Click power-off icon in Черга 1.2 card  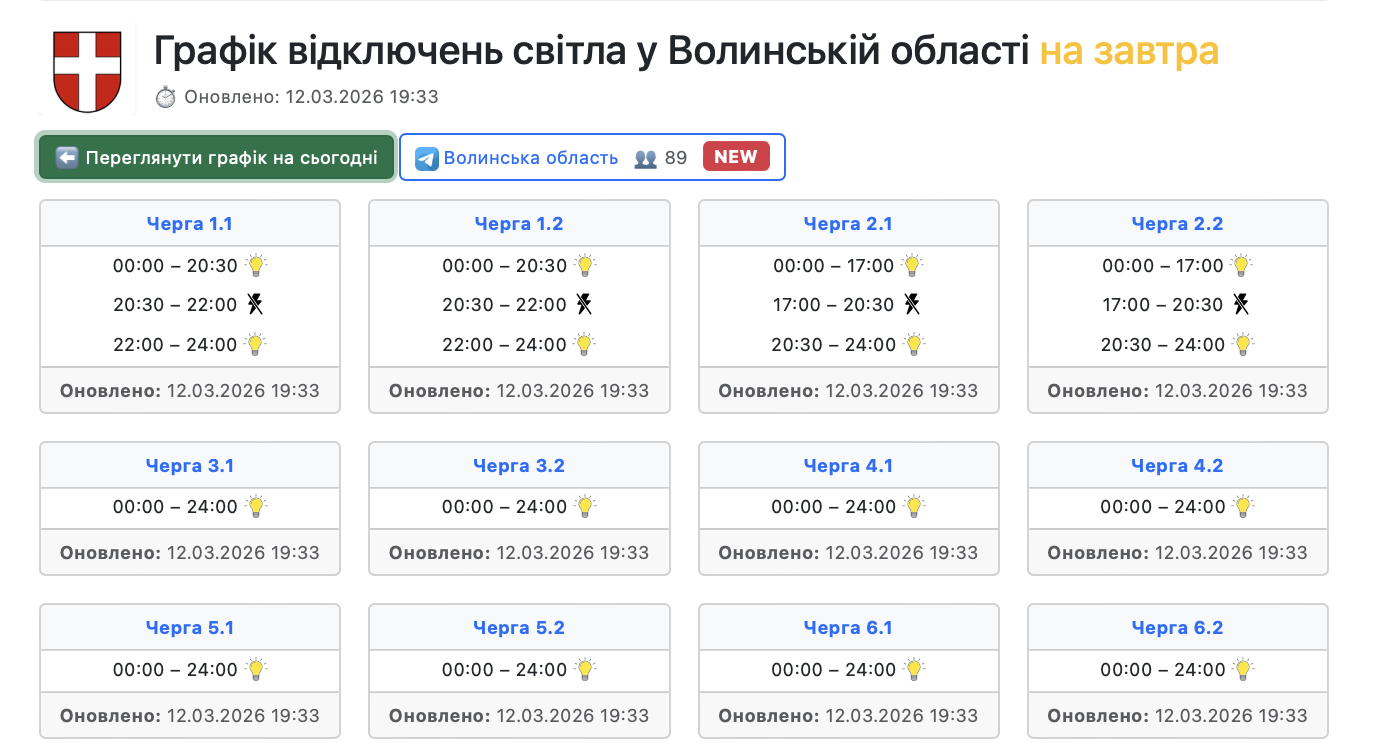[585, 305]
